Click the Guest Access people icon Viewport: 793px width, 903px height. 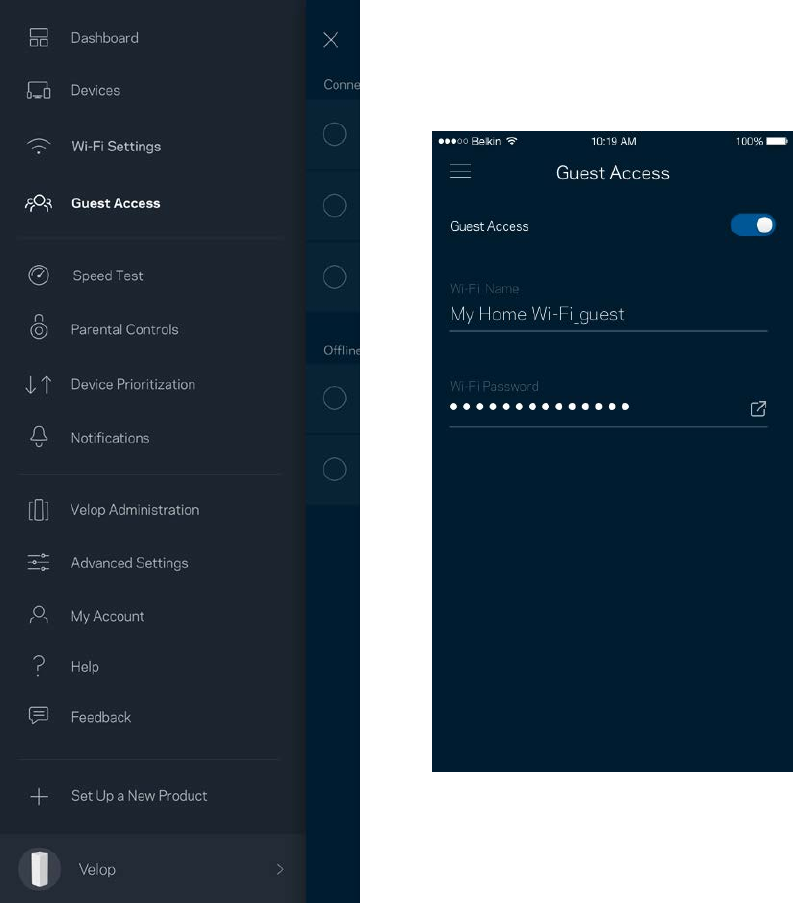[x=39, y=203]
